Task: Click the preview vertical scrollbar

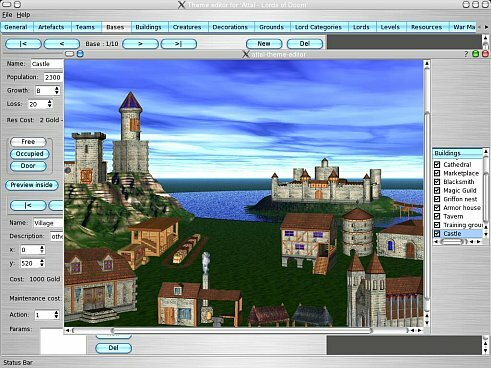Action: [x=427, y=207]
